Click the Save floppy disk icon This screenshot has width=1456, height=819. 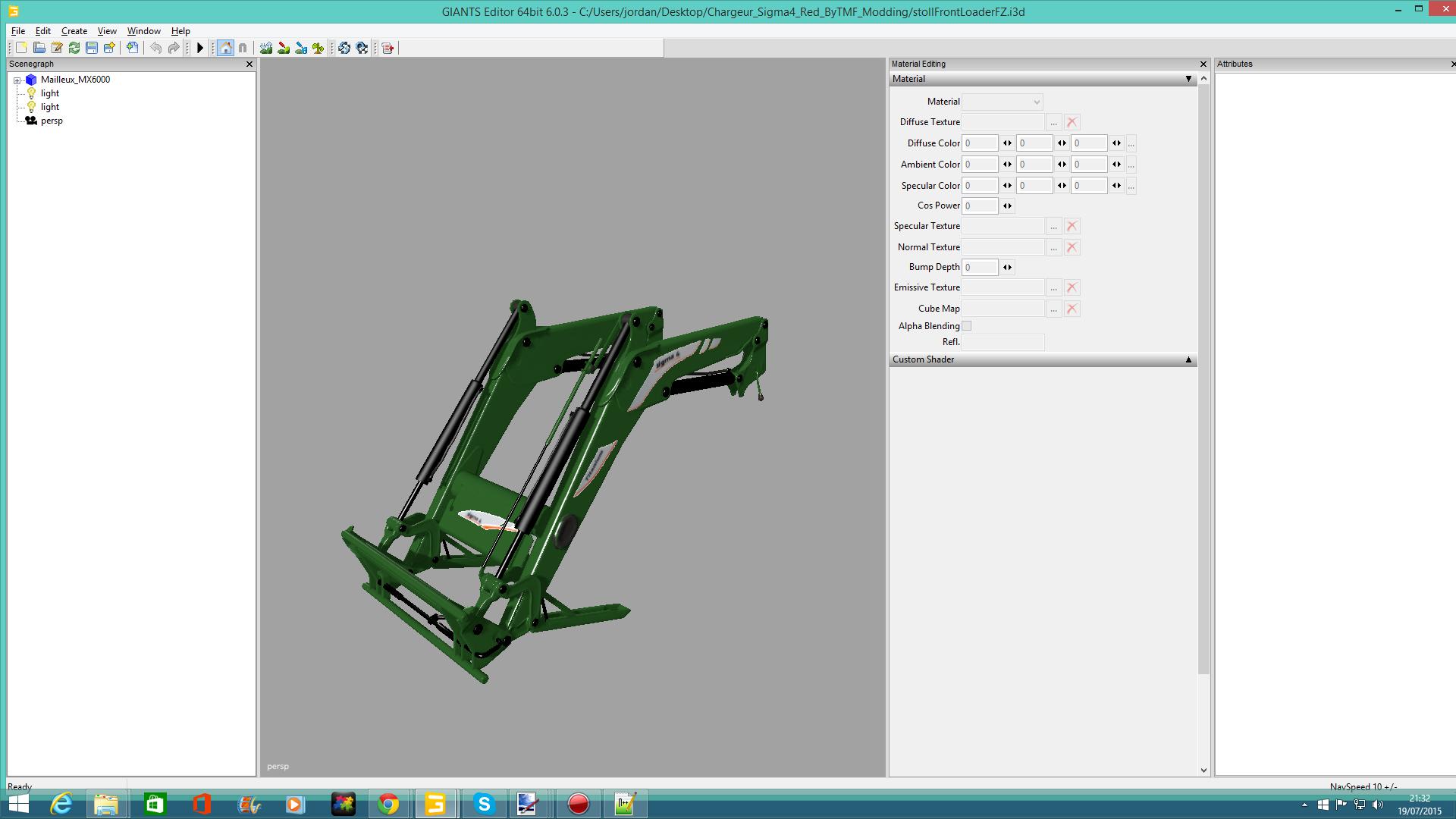pos(92,48)
